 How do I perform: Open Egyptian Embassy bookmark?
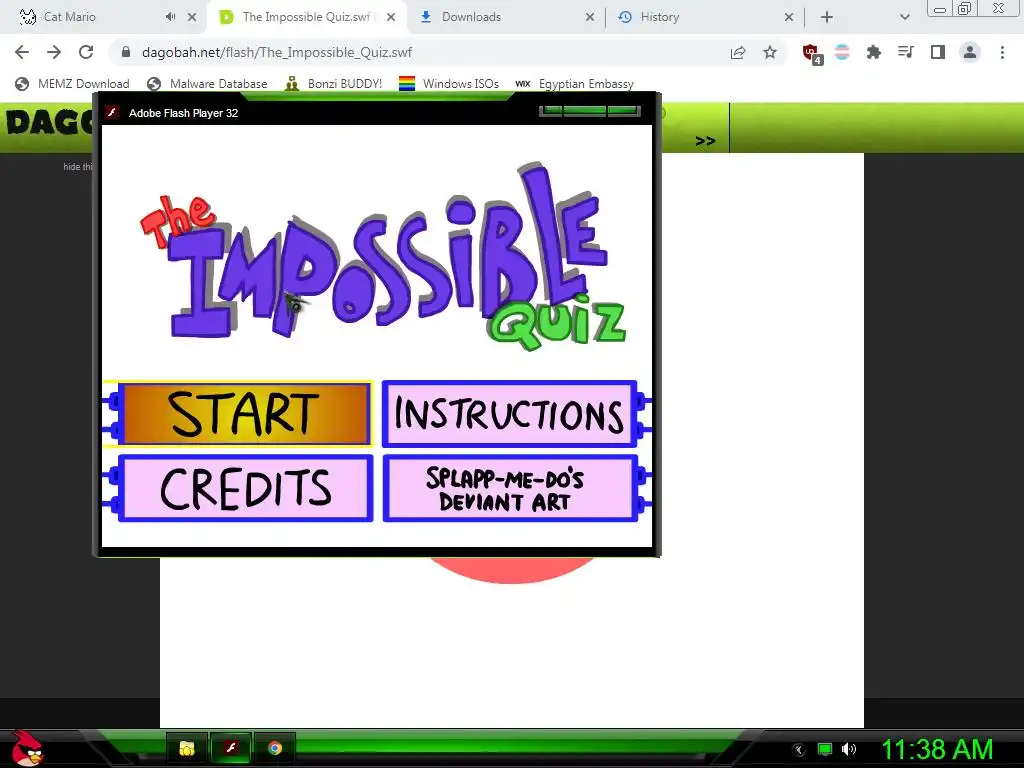click(x=575, y=84)
